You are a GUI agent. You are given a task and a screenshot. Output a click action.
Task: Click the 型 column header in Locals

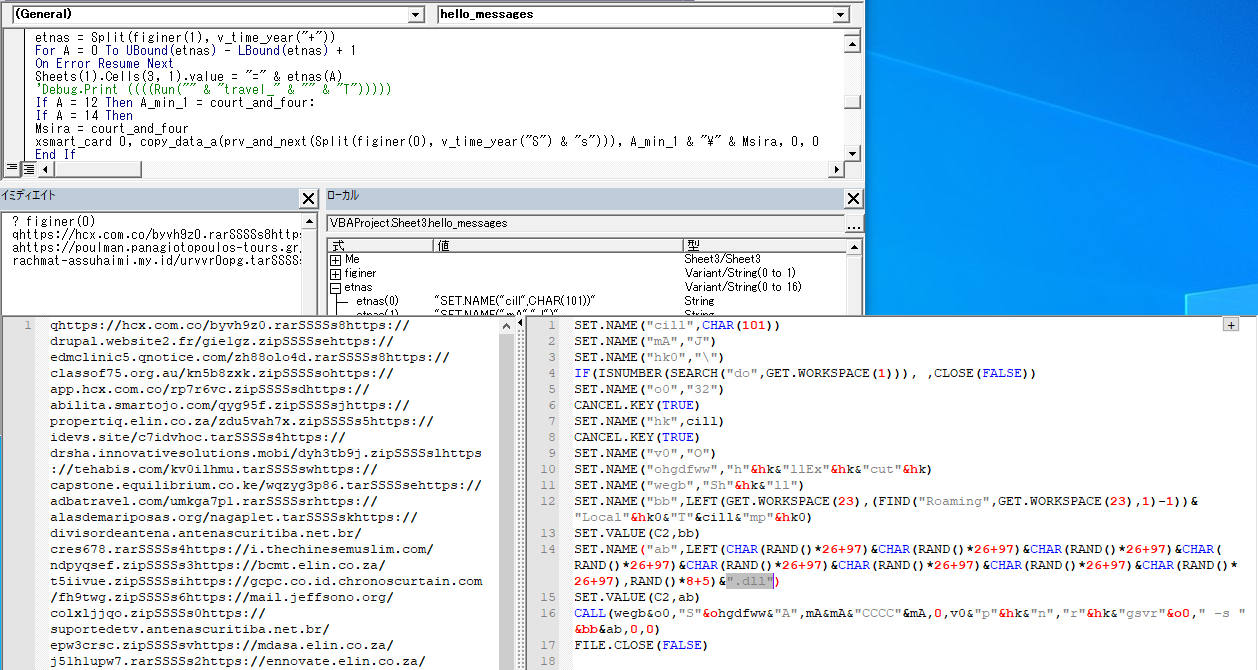click(764, 245)
